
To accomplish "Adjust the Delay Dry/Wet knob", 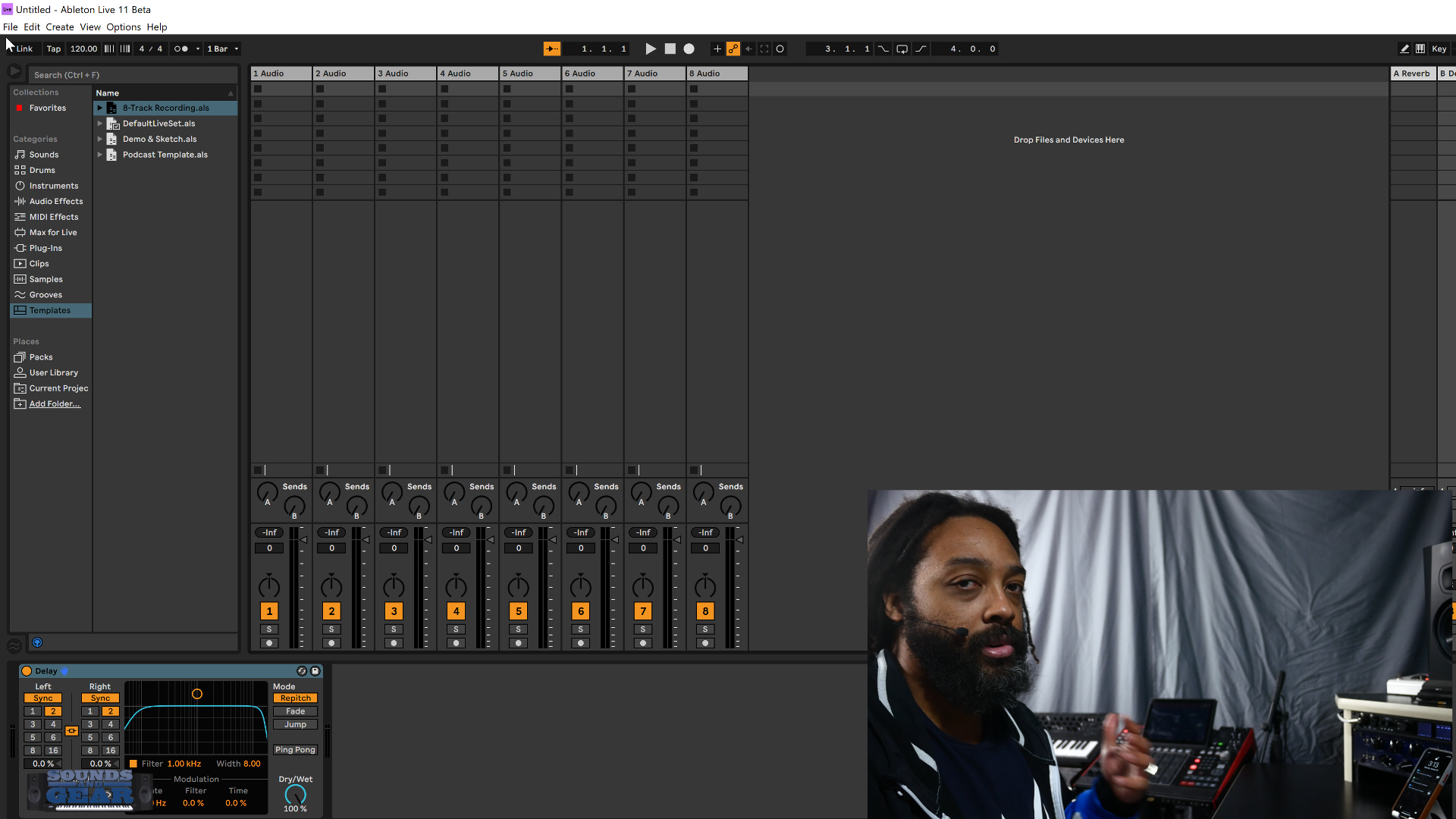I will coord(295,794).
